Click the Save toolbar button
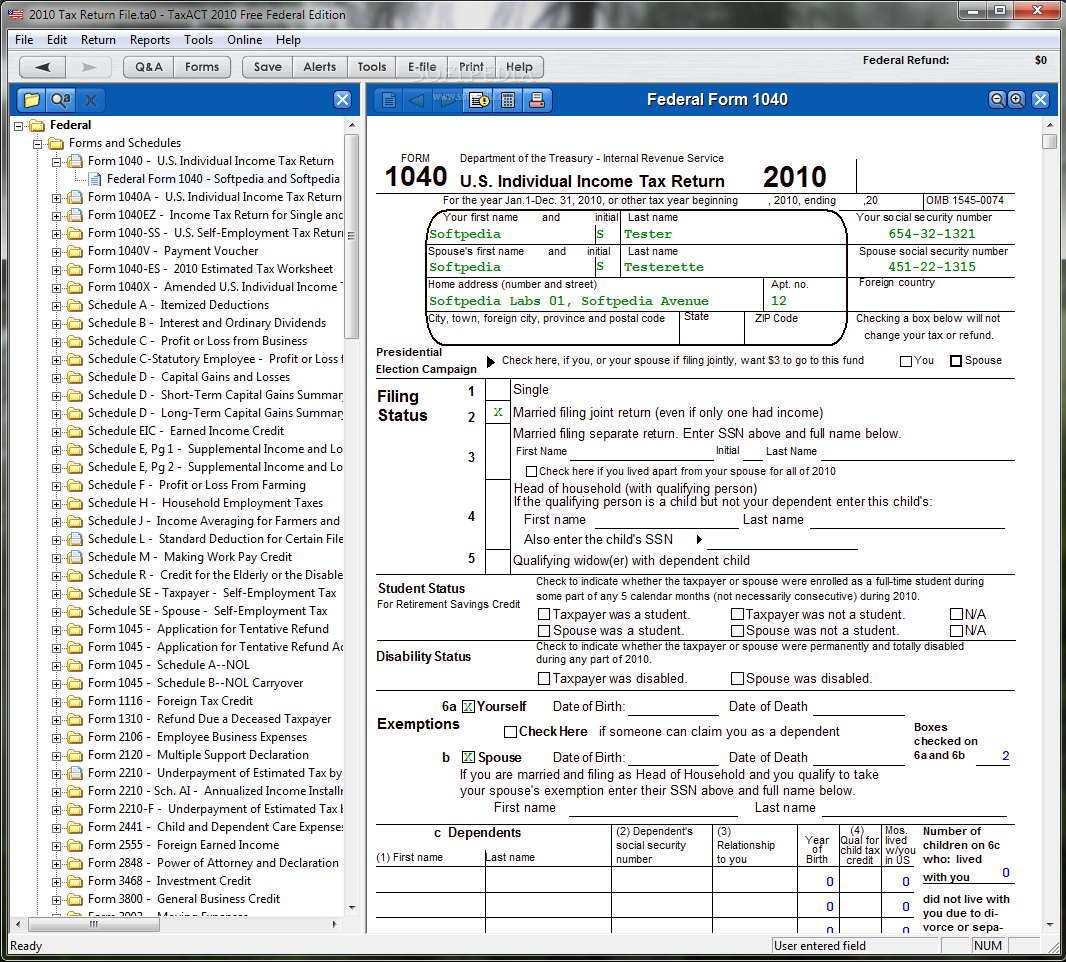 [x=268, y=67]
